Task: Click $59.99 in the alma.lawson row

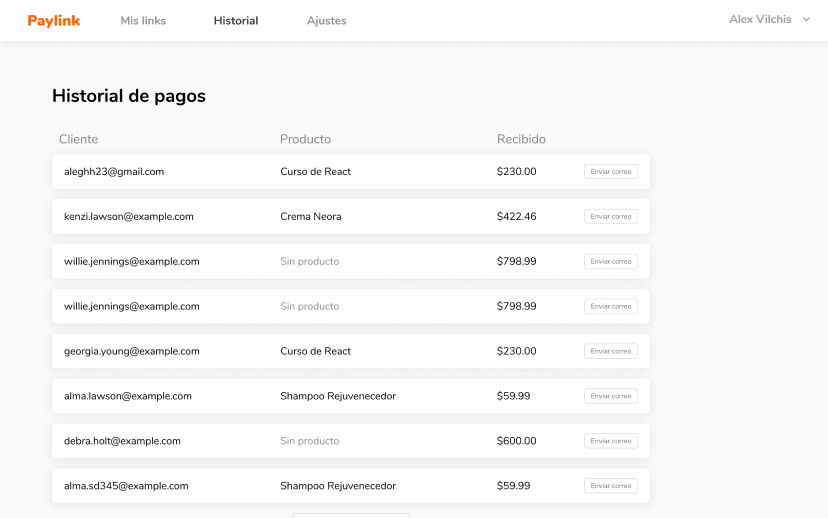Action: [x=513, y=396]
